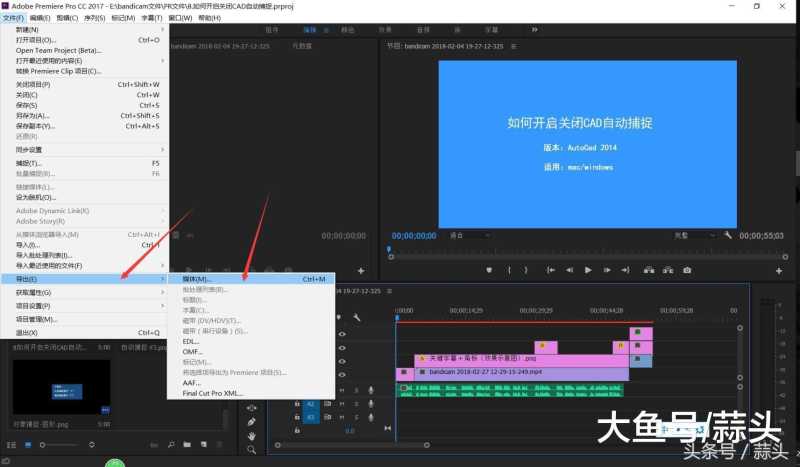
Task: Step back one frame in Program monitor
Action: point(569,270)
